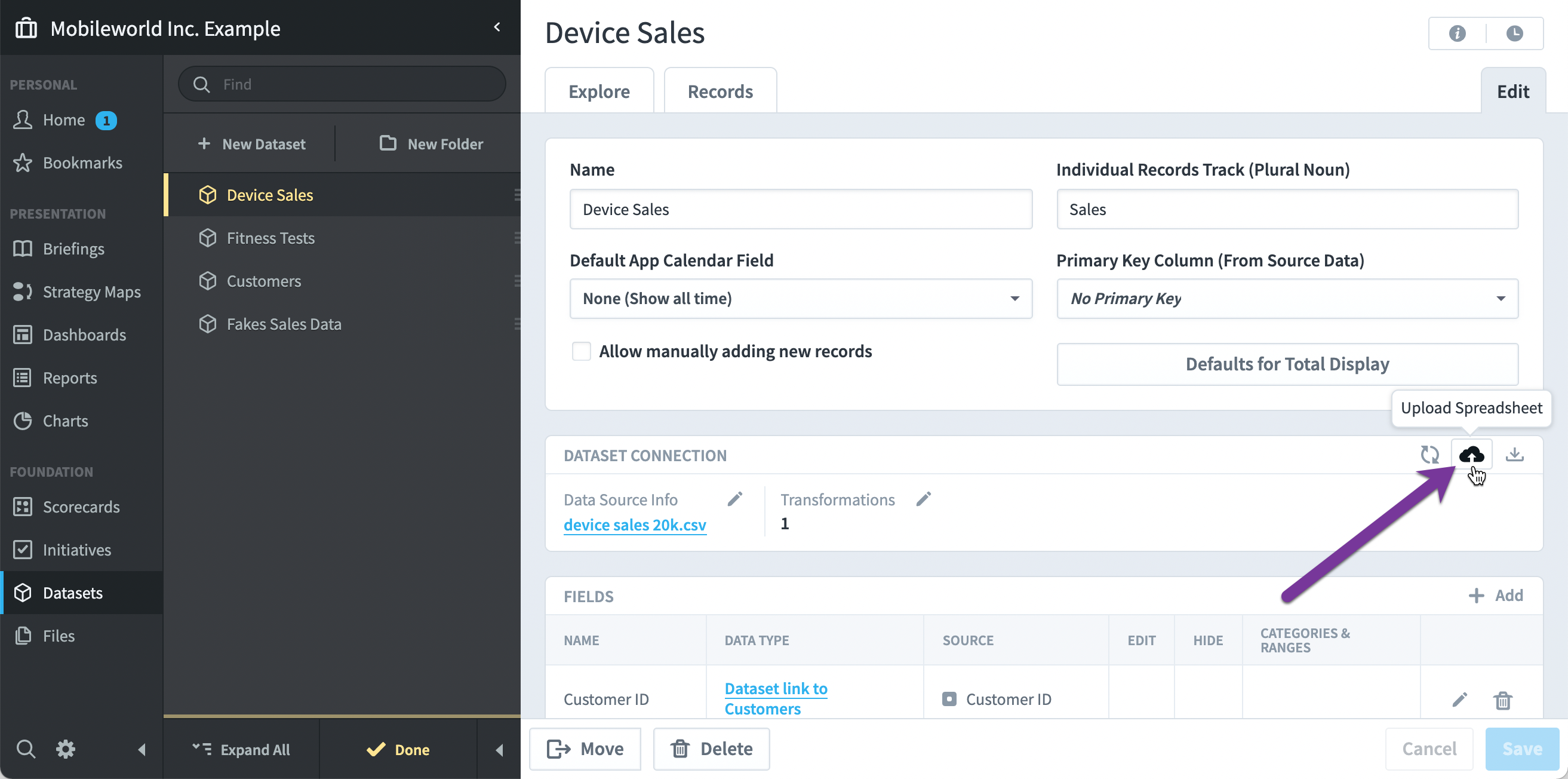1568x779 pixels.
Task: Click the Upload Spreadsheet cloud icon
Action: tap(1471, 455)
